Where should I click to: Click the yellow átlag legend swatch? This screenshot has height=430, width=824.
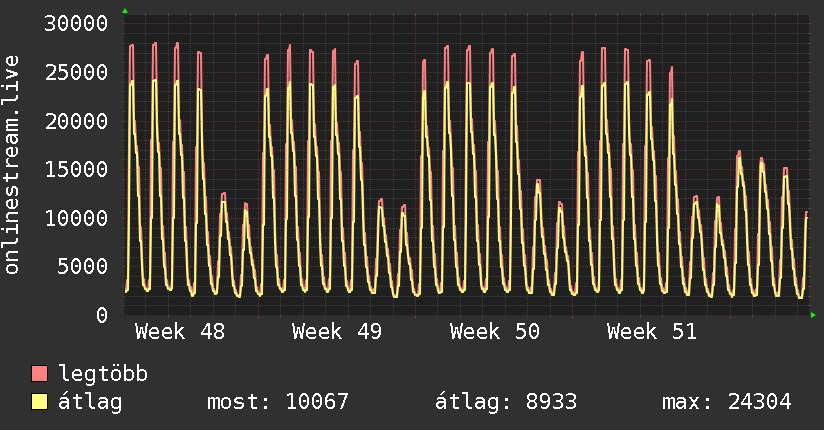point(40,402)
